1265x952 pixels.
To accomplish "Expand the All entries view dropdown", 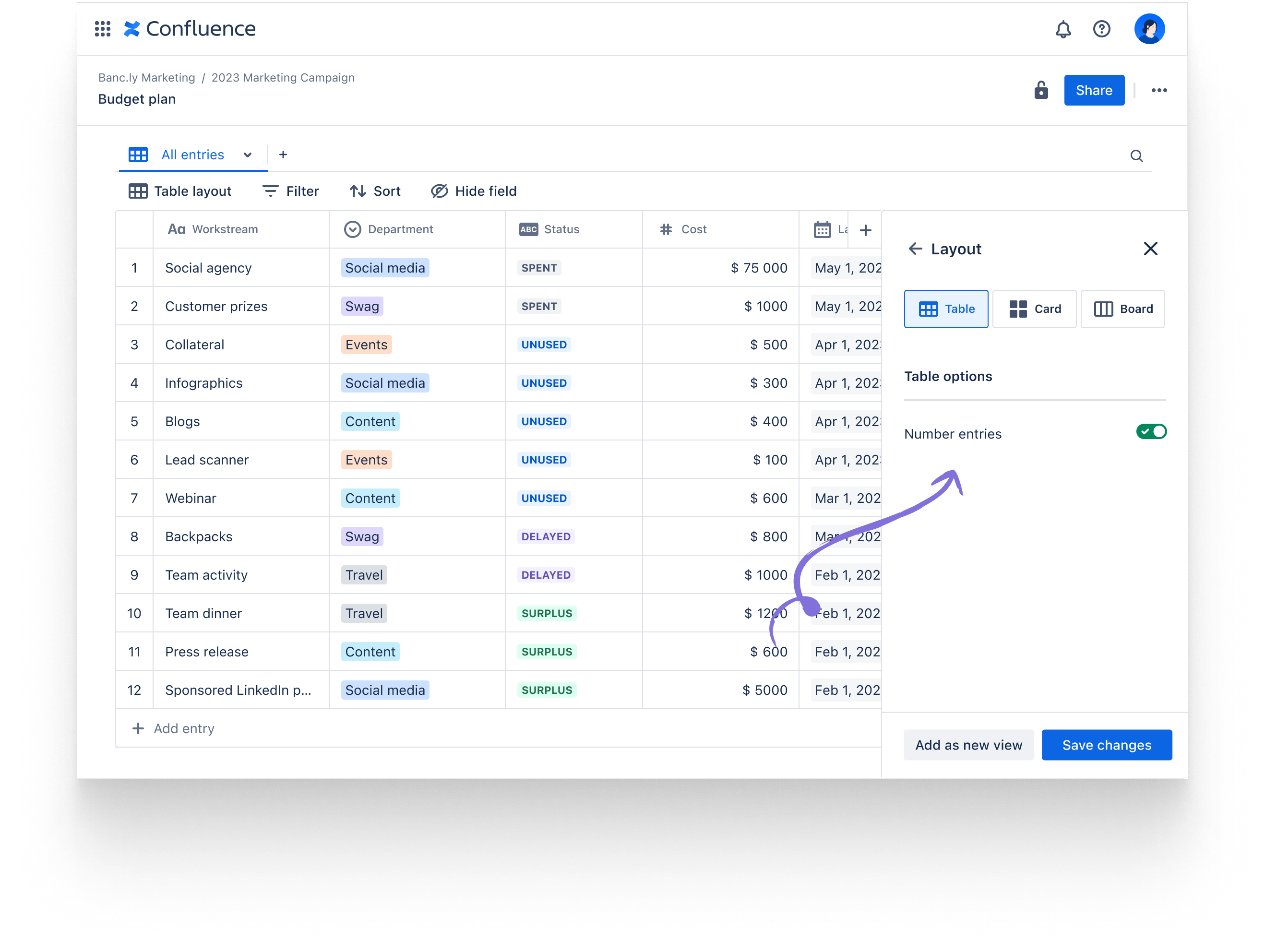I will click(x=247, y=155).
